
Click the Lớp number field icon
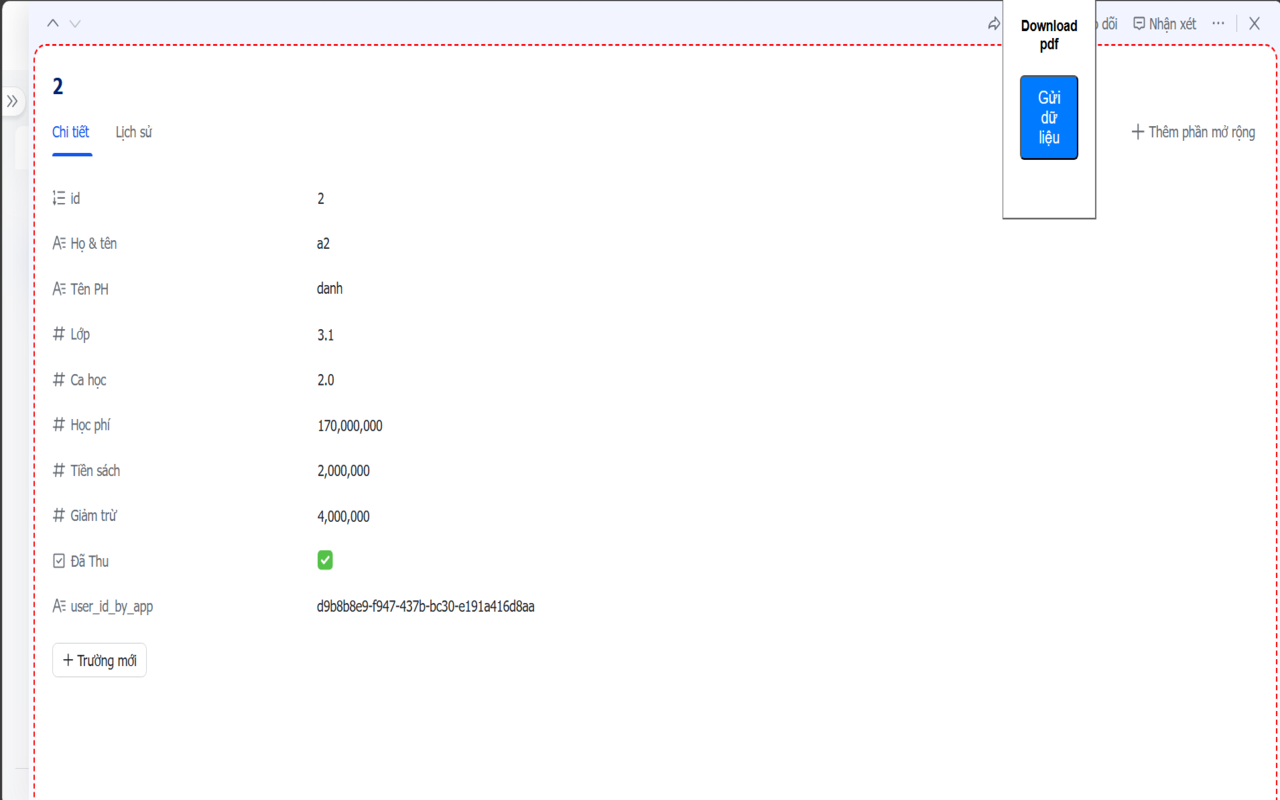coord(59,334)
